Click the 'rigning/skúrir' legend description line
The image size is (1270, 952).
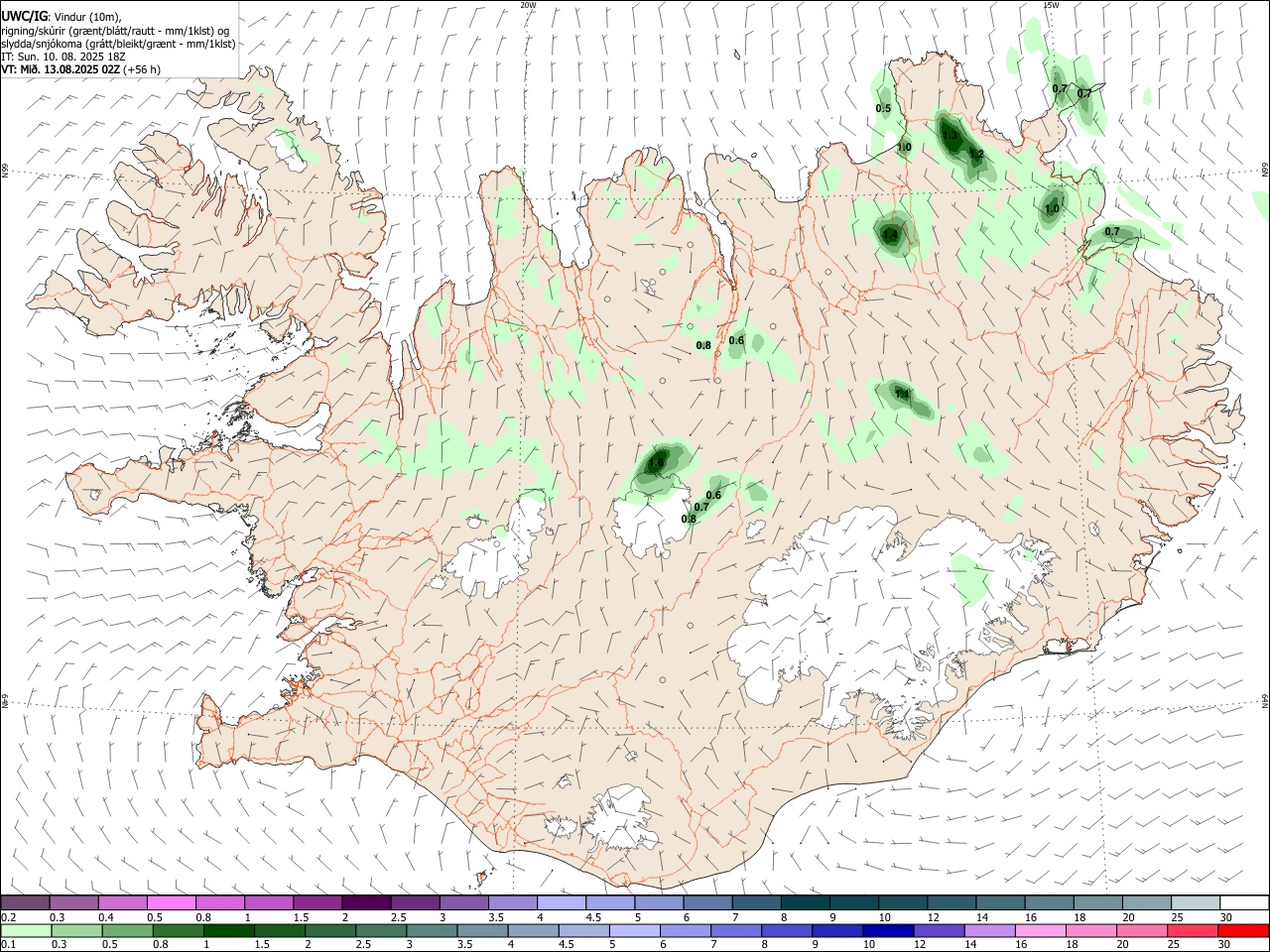pos(117,31)
